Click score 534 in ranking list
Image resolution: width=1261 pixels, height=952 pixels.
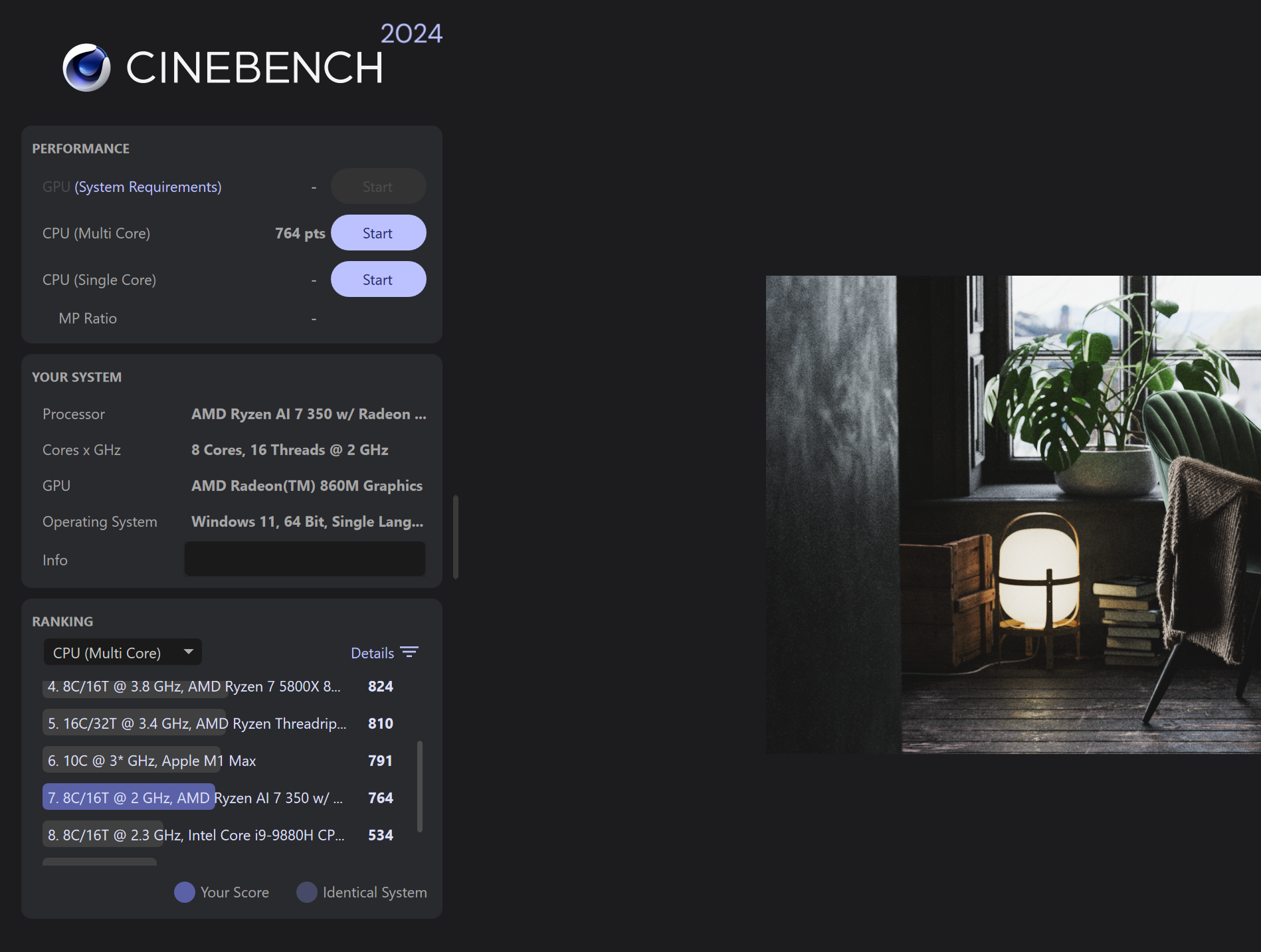pos(381,835)
